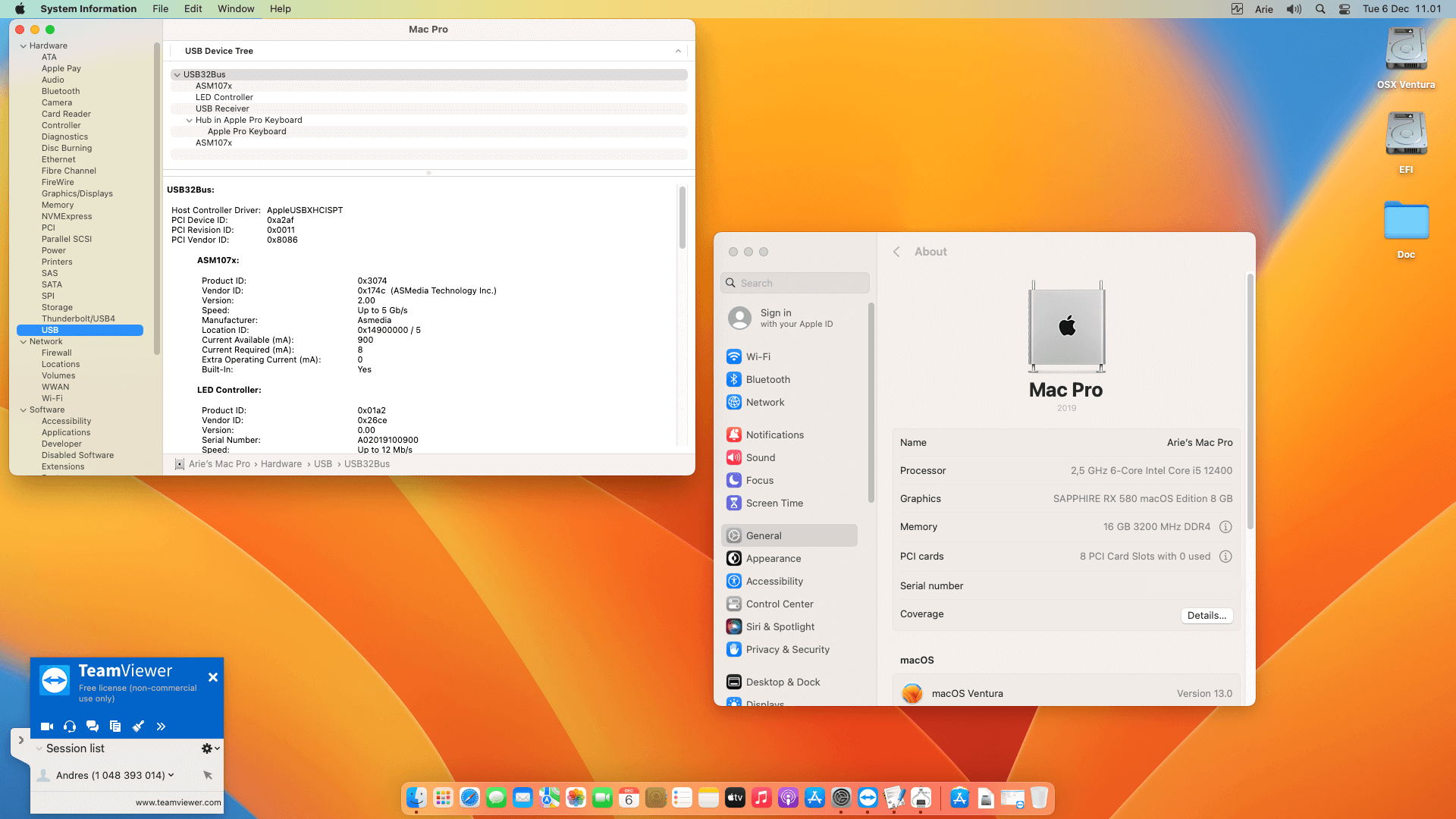The image size is (1456, 819).
Task: Collapse the Hardware sidebar section
Action: tap(23, 45)
